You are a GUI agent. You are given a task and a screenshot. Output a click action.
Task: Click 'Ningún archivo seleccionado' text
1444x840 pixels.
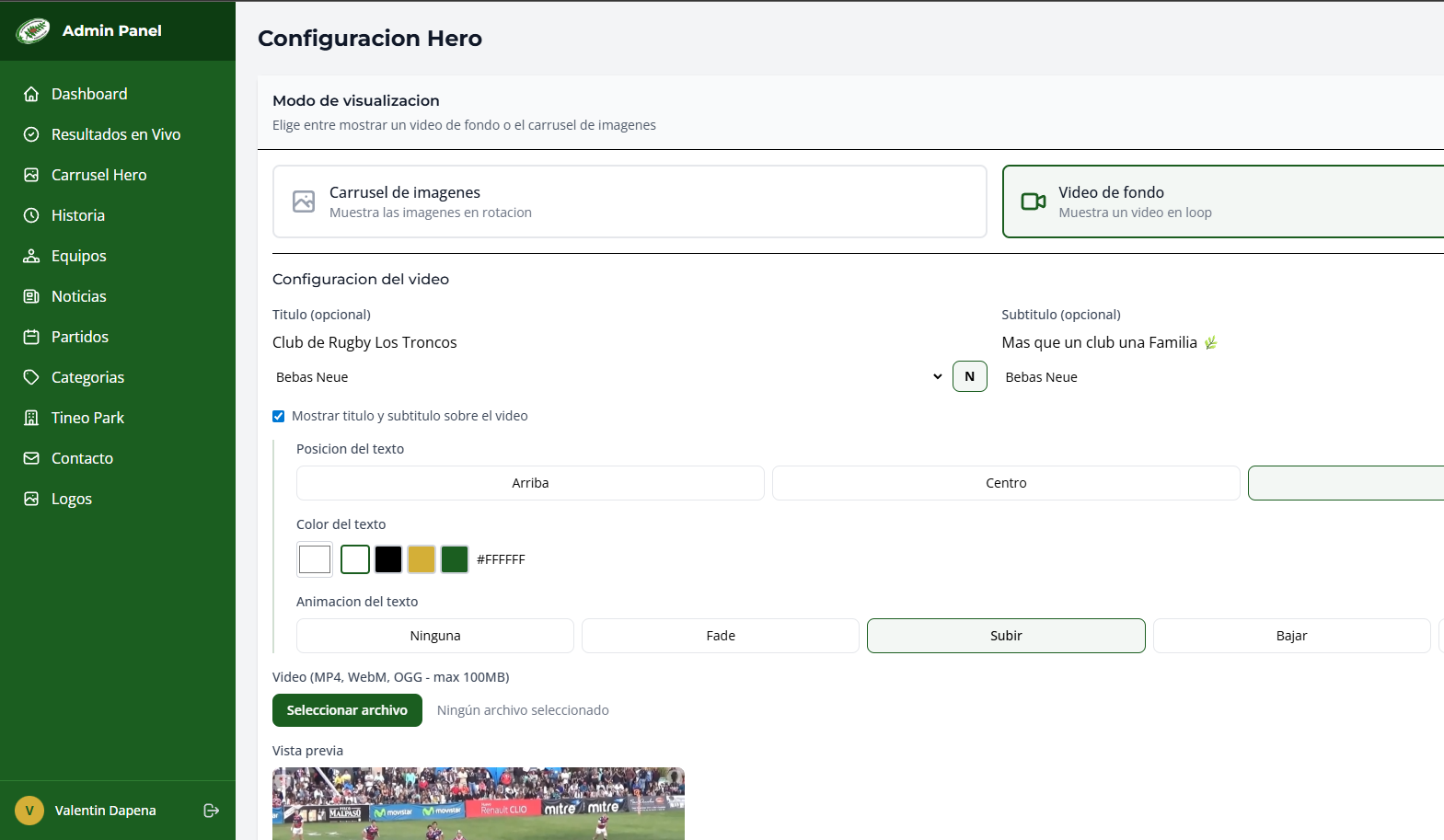(523, 710)
